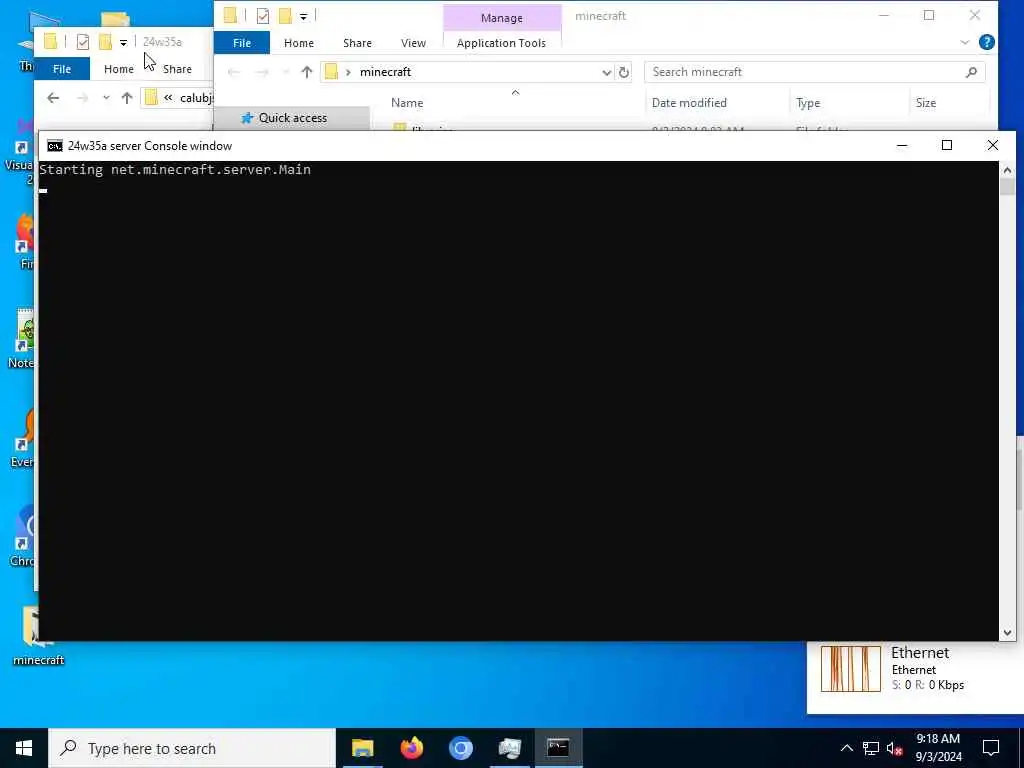
Task: Click the muted volume tray icon
Action: [895, 748]
